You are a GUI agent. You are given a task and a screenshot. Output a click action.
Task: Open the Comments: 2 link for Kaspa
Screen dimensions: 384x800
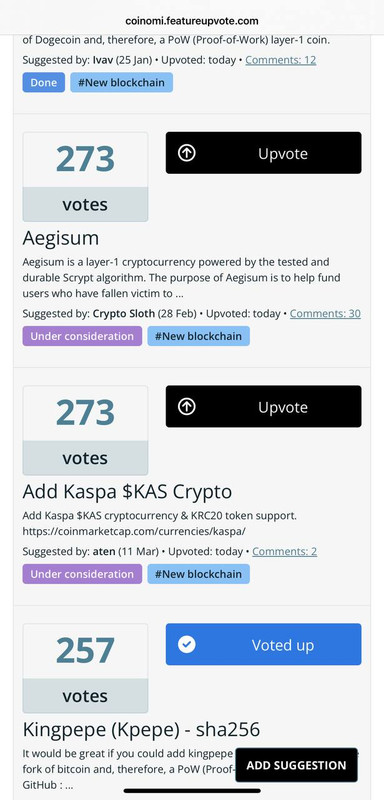[x=285, y=552]
